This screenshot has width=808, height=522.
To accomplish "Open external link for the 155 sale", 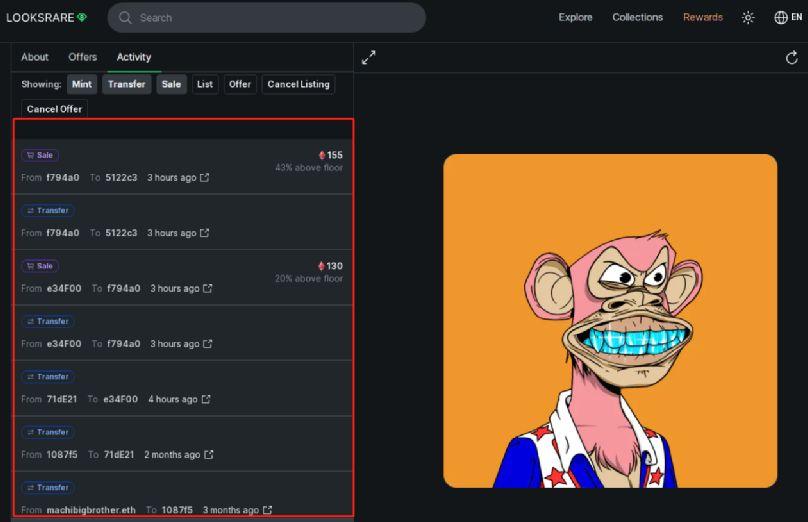I will [x=205, y=177].
